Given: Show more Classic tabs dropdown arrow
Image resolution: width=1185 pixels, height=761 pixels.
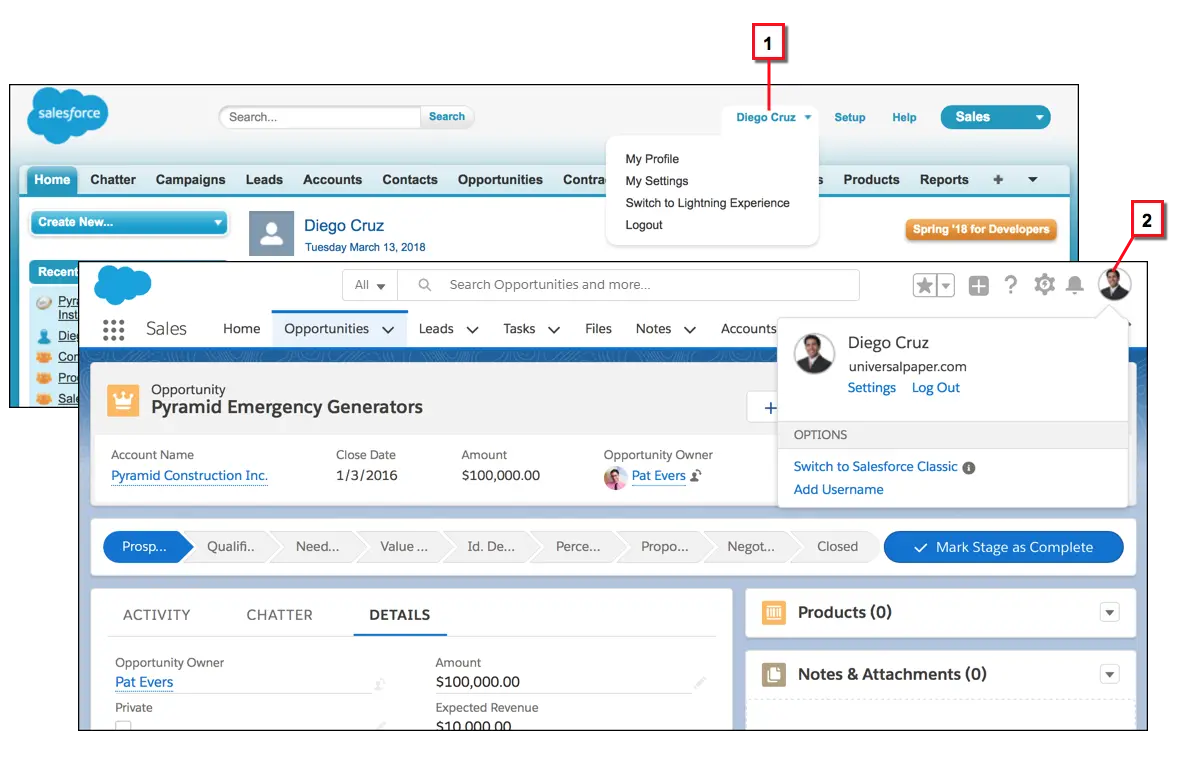Looking at the screenshot, I should (1032, 180).
